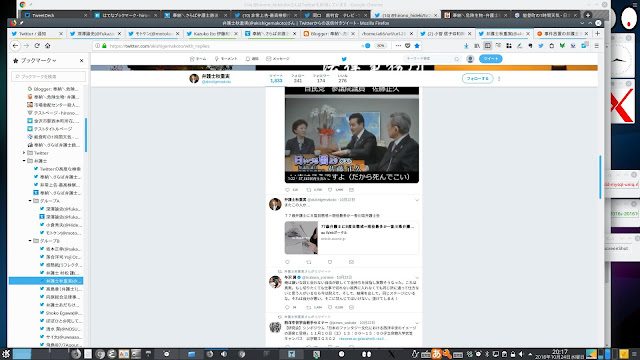Open the Library icon in Firefox toolbar
640x360 pixels.
click(x=477, y=46)
